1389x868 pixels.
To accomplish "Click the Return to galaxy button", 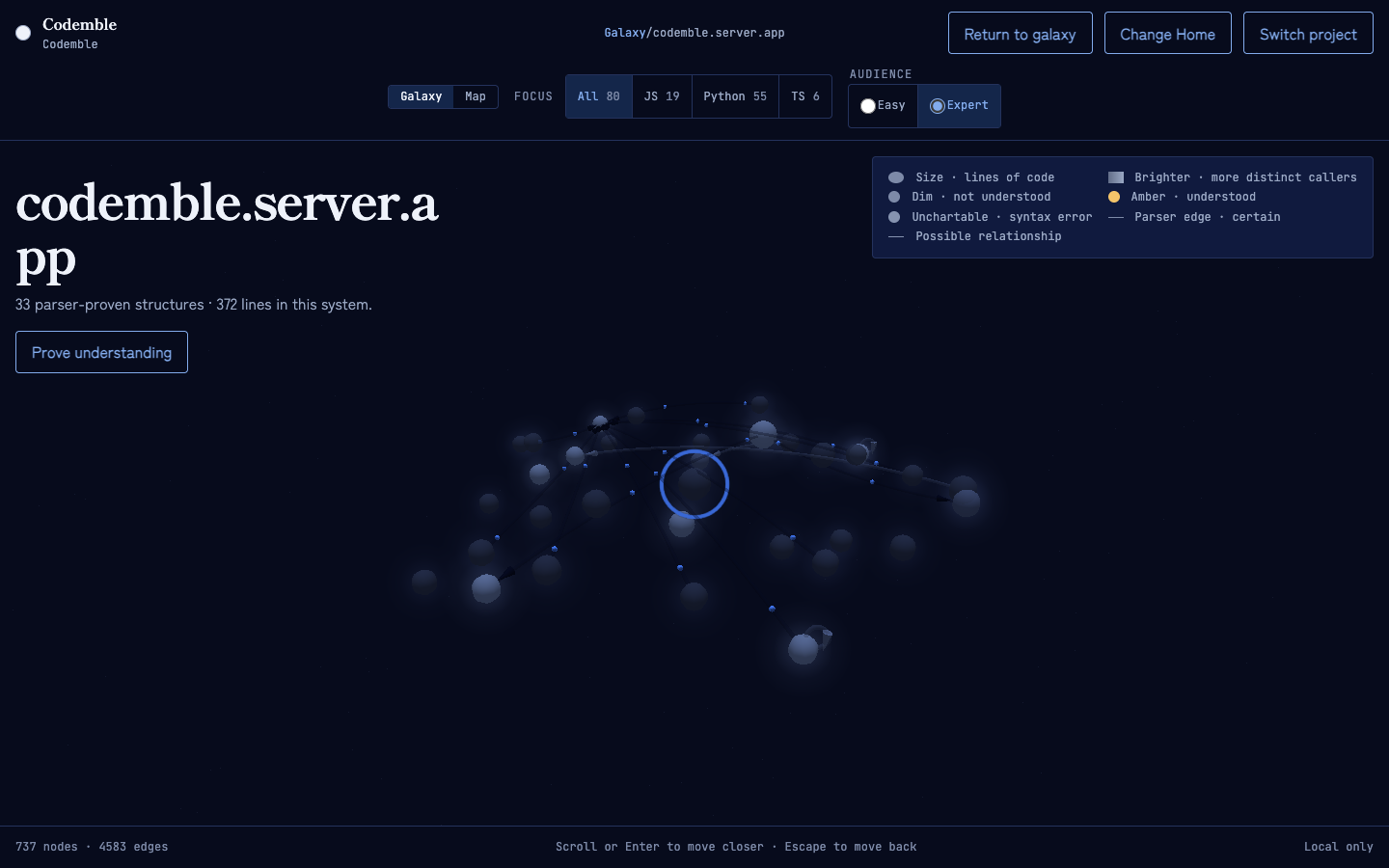I will (1020, 33).
